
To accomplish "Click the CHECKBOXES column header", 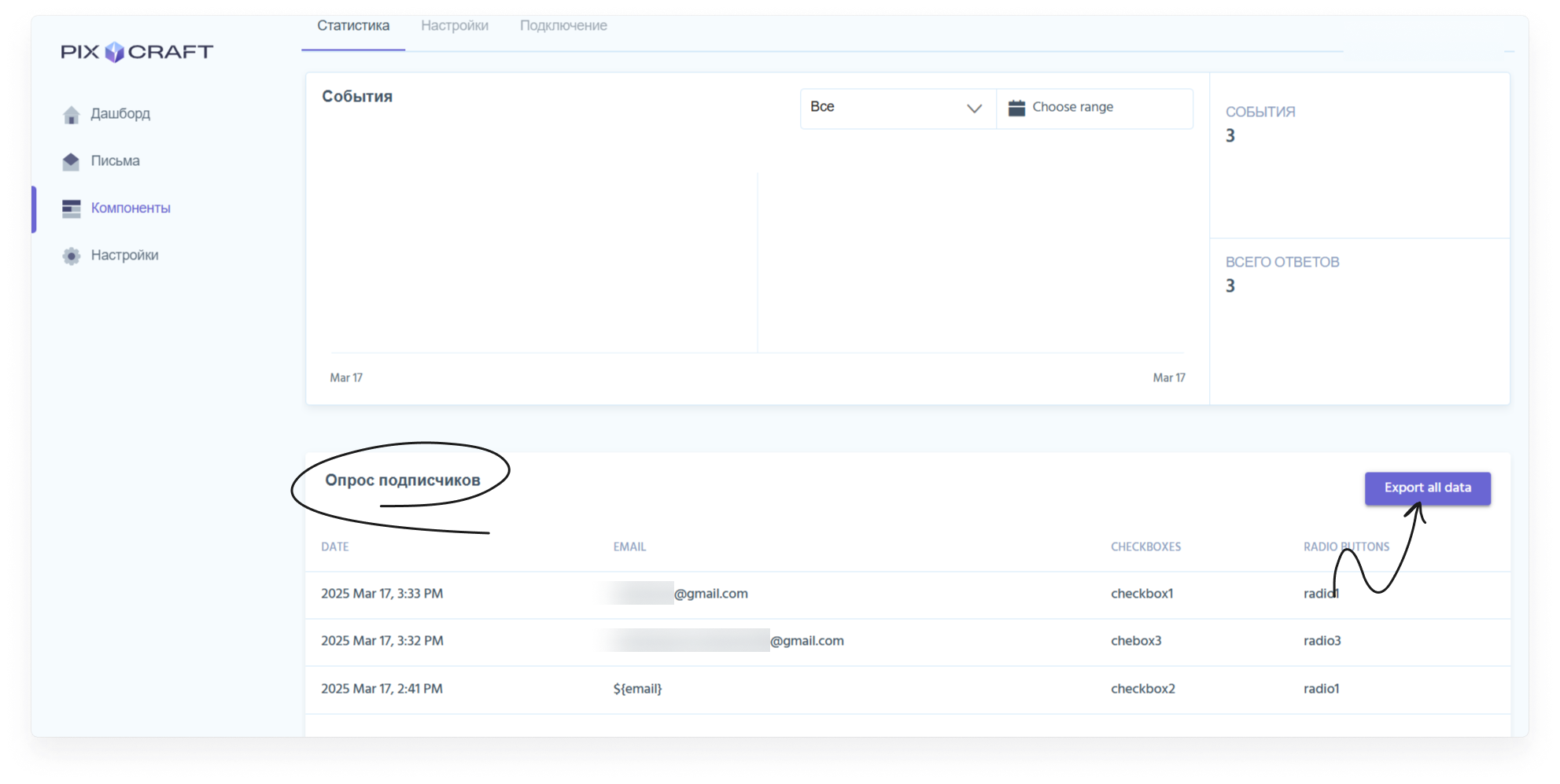I will [1145, 547].
